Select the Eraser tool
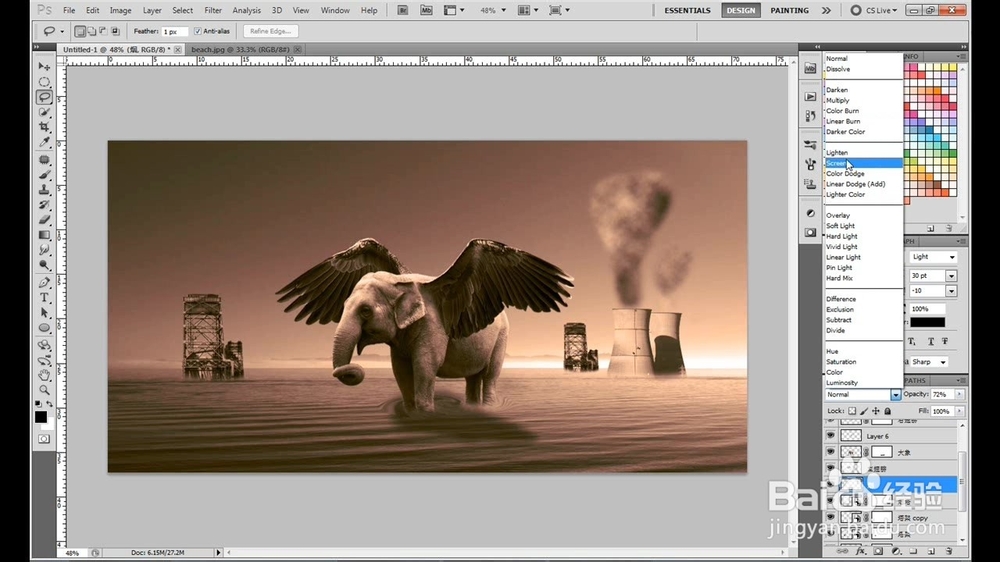 [x=44, y=219]
